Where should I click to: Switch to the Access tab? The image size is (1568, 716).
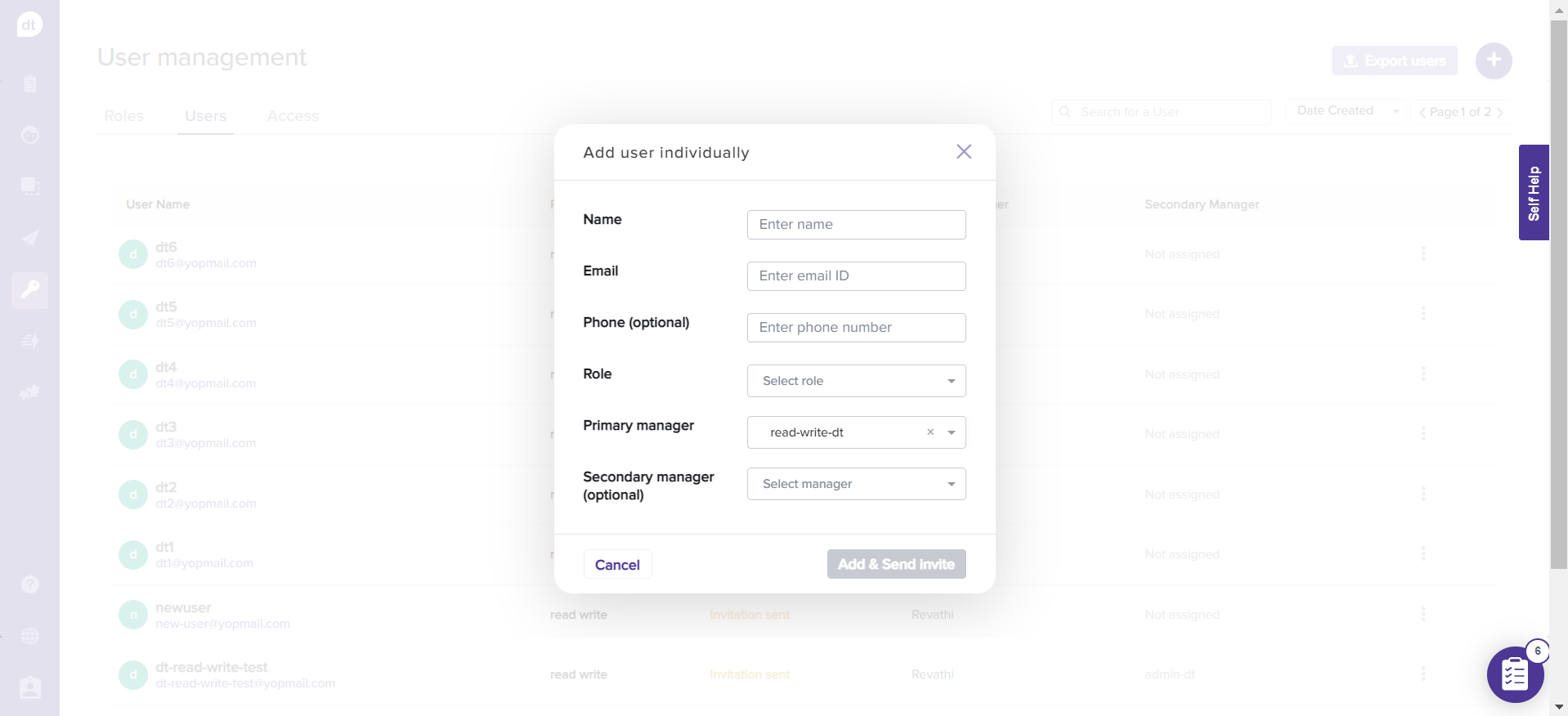click(293, 116)
